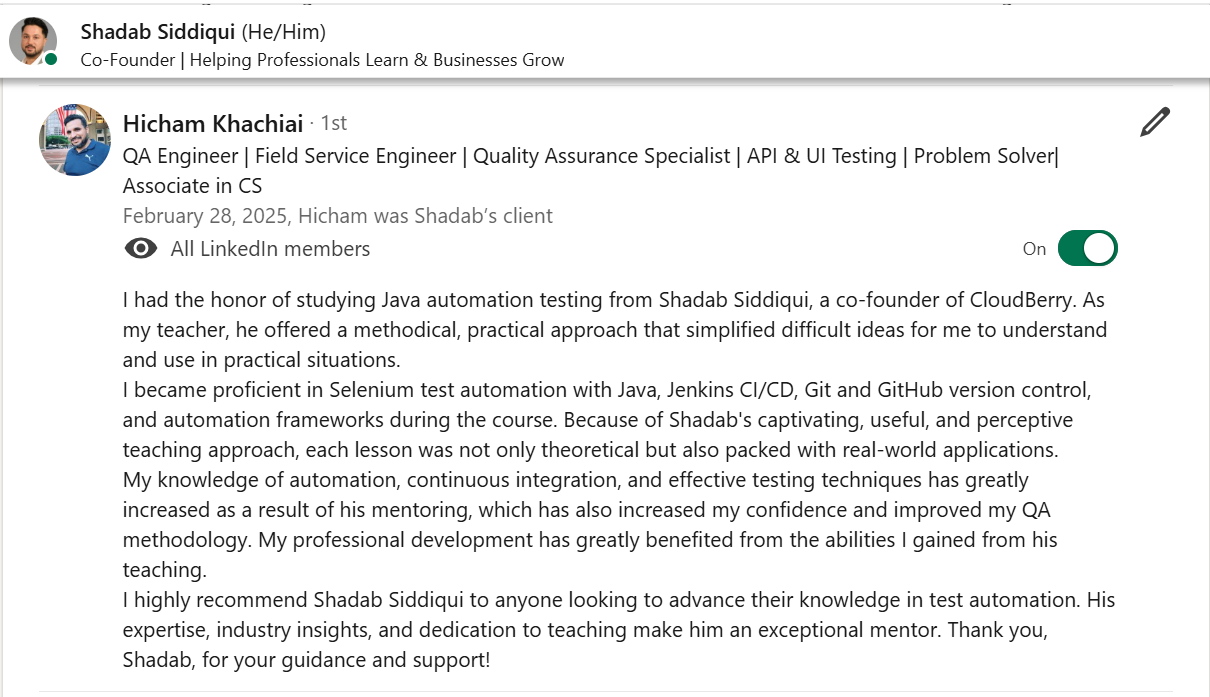The height and width of the screenshot is (697, 1210).
Task: Open Hicham Khachiai's profile via name
Action: pos(213,124)
